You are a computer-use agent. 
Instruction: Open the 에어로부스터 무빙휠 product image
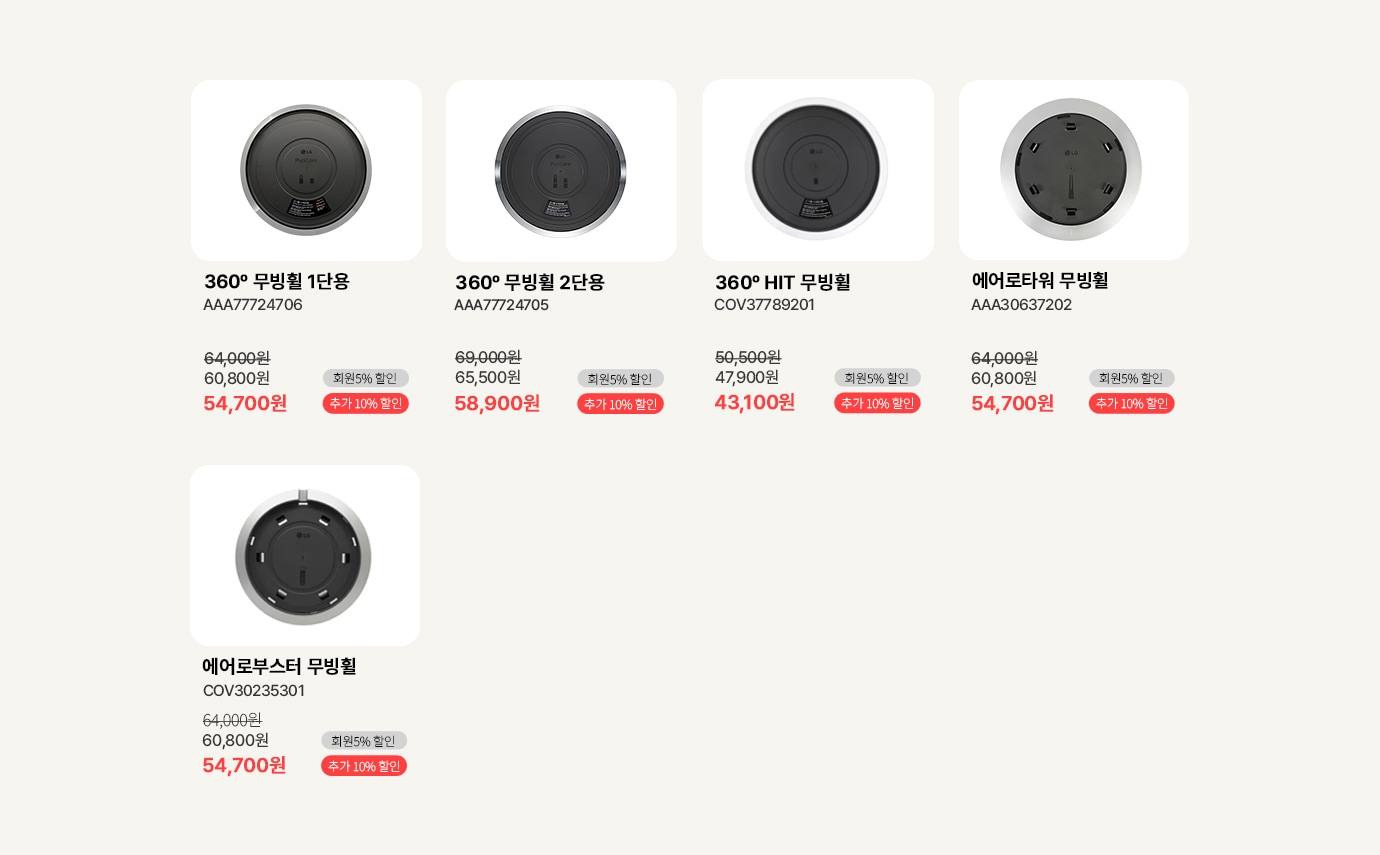coord(304,555)
